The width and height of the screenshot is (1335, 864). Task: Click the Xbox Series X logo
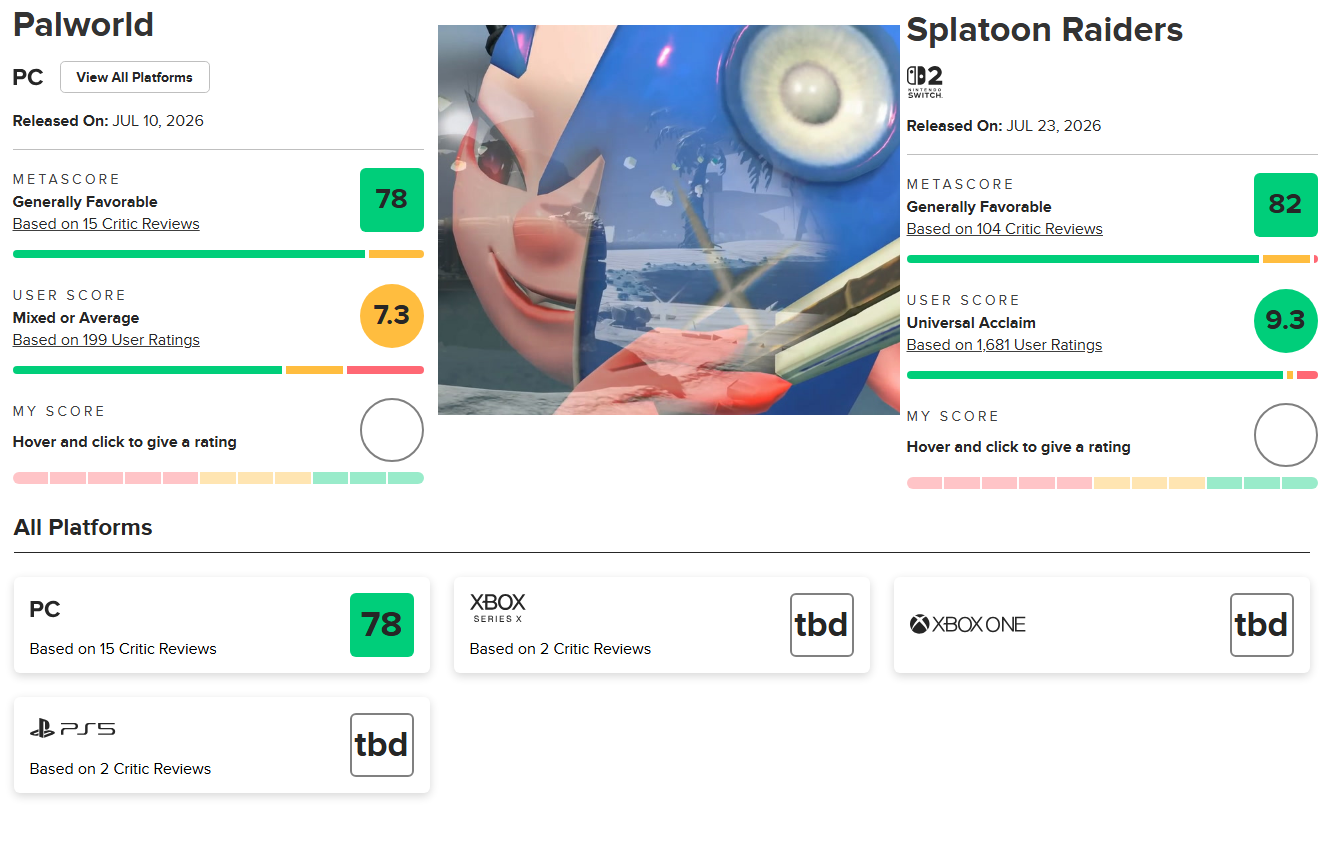pos(497,608)
